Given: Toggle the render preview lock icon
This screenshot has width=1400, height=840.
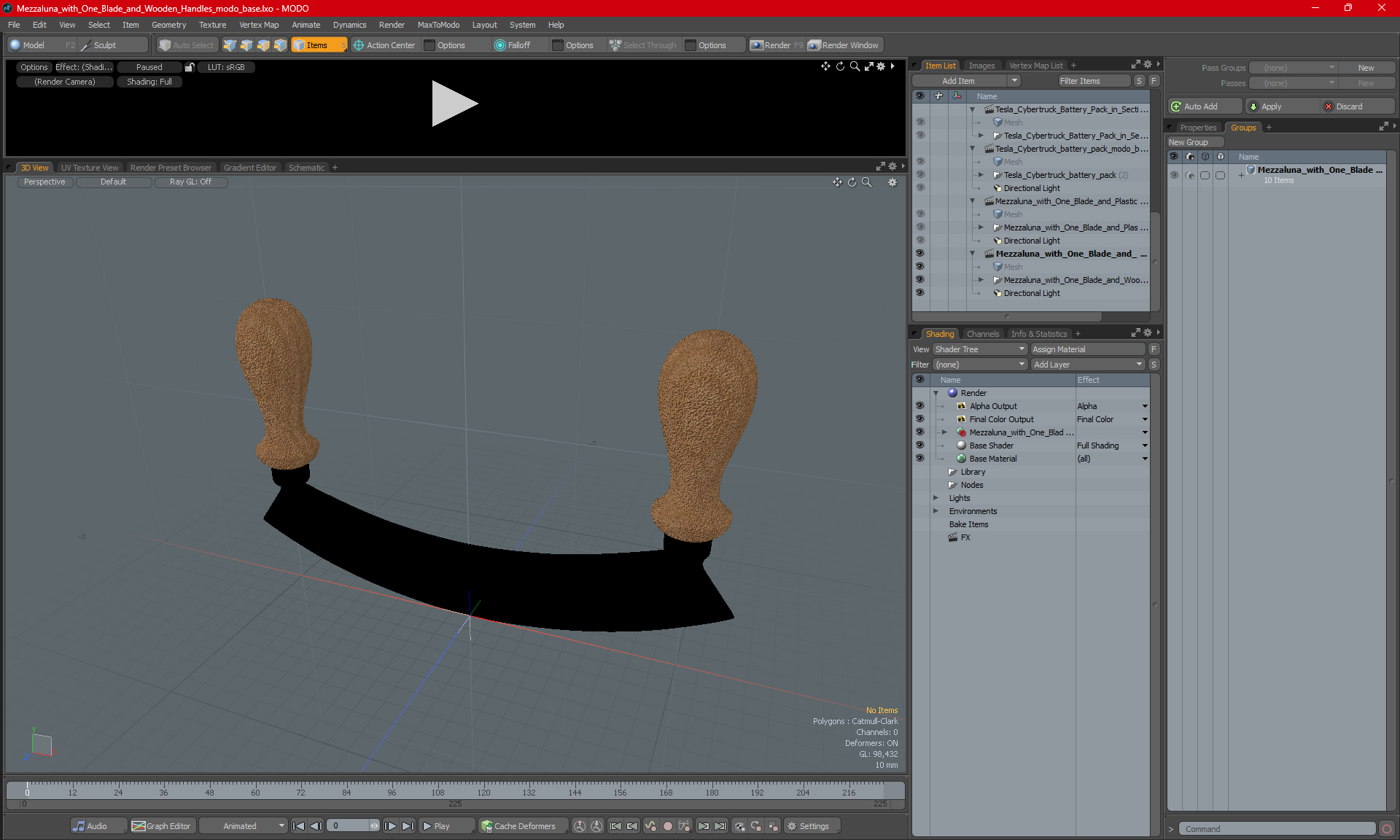Looking at the screenshot, I should (190, 67).
